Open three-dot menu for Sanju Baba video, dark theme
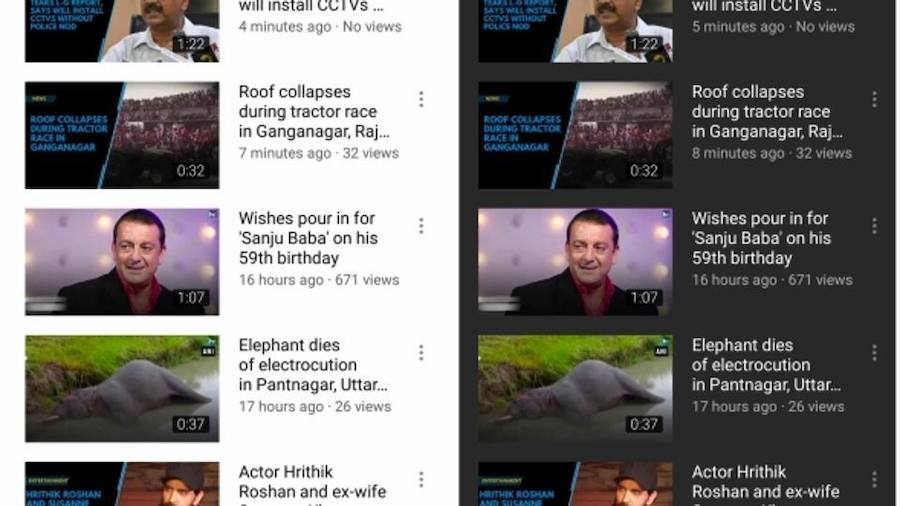900x506 pixels. (874, 226)
